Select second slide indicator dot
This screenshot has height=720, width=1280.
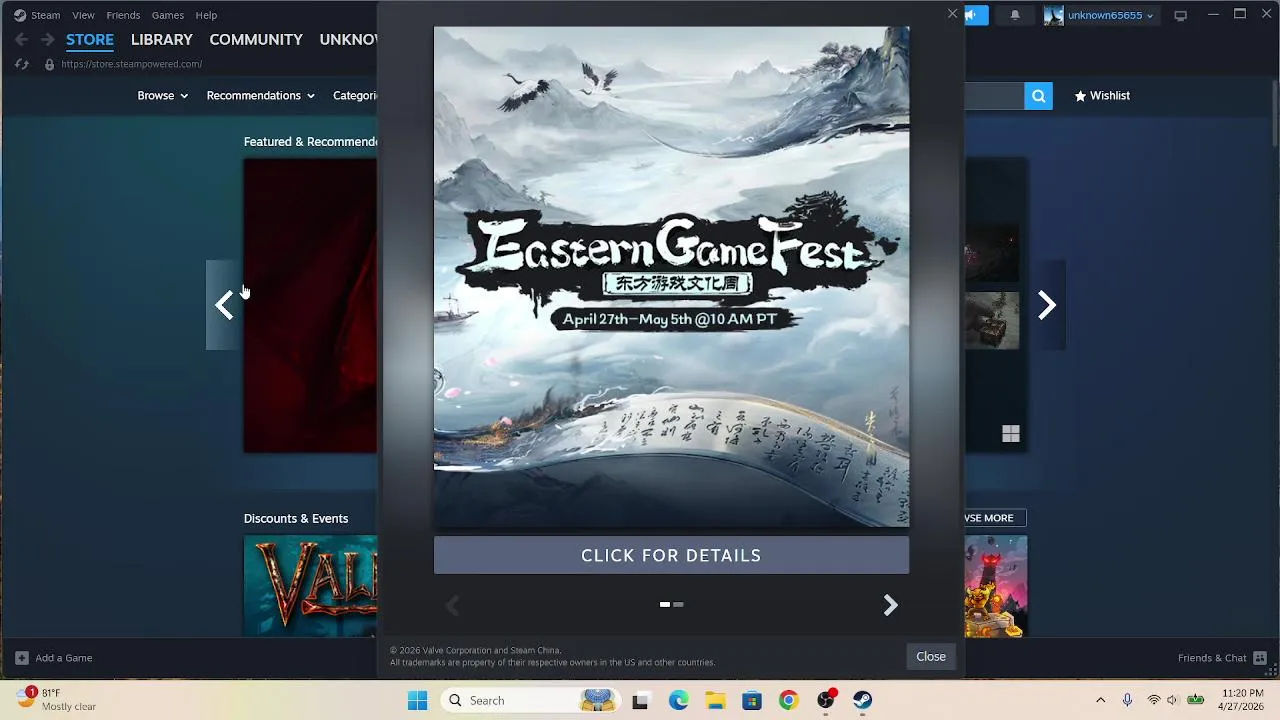pos(678,604)
